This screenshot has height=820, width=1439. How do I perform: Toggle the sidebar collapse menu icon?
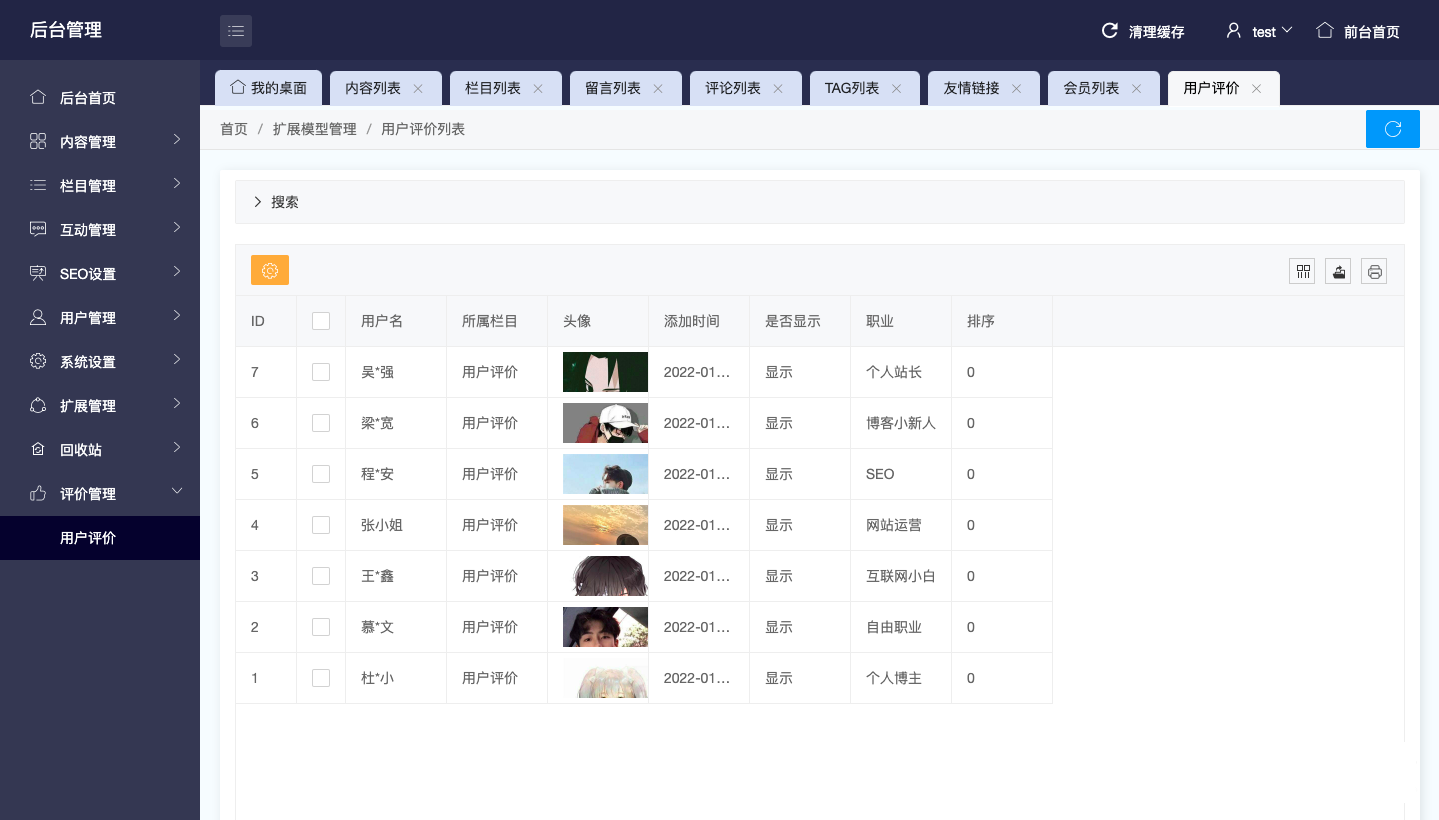point(236,31)
